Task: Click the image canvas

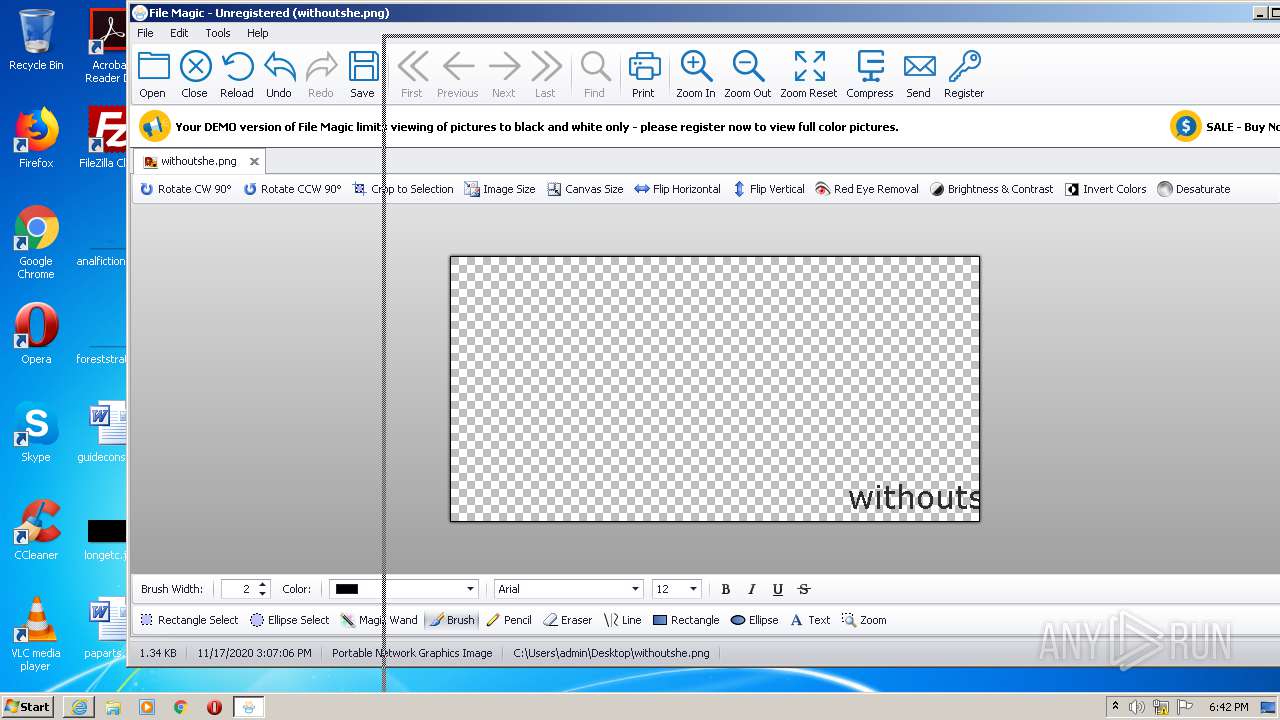Action: pyautogui.click(x=715, y=388)
